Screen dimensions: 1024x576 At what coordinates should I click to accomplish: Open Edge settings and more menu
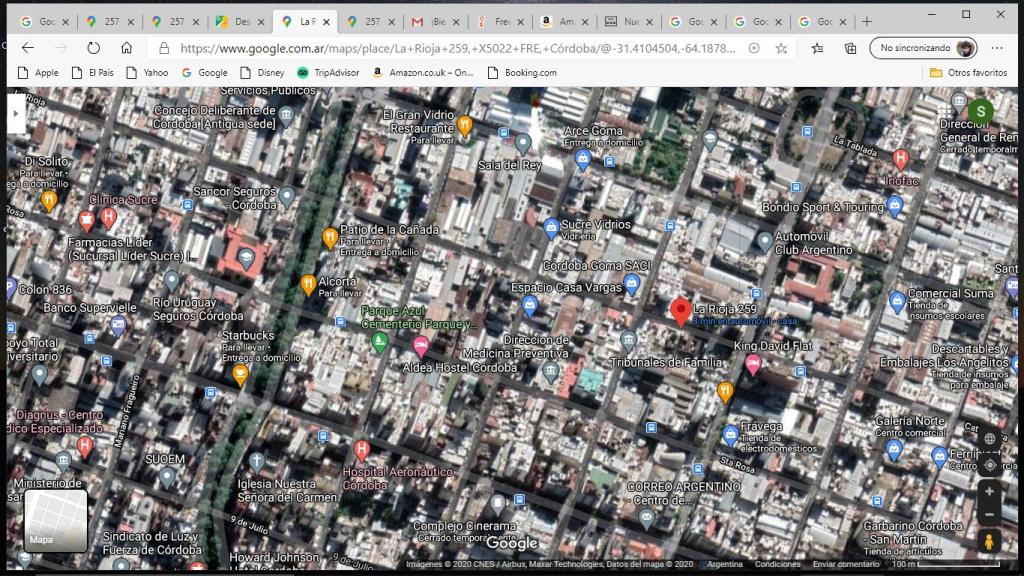click(997, 48)
